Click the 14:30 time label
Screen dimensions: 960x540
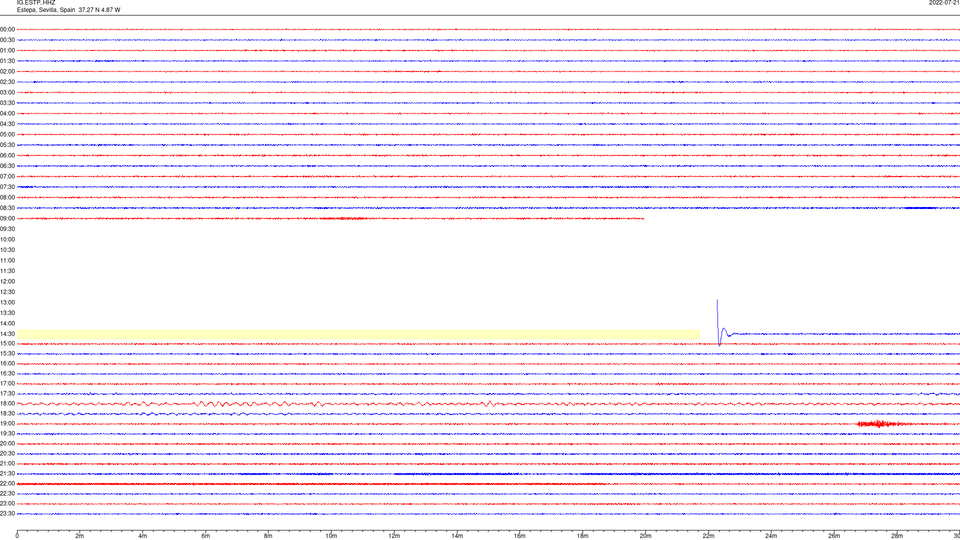[7, 334]
